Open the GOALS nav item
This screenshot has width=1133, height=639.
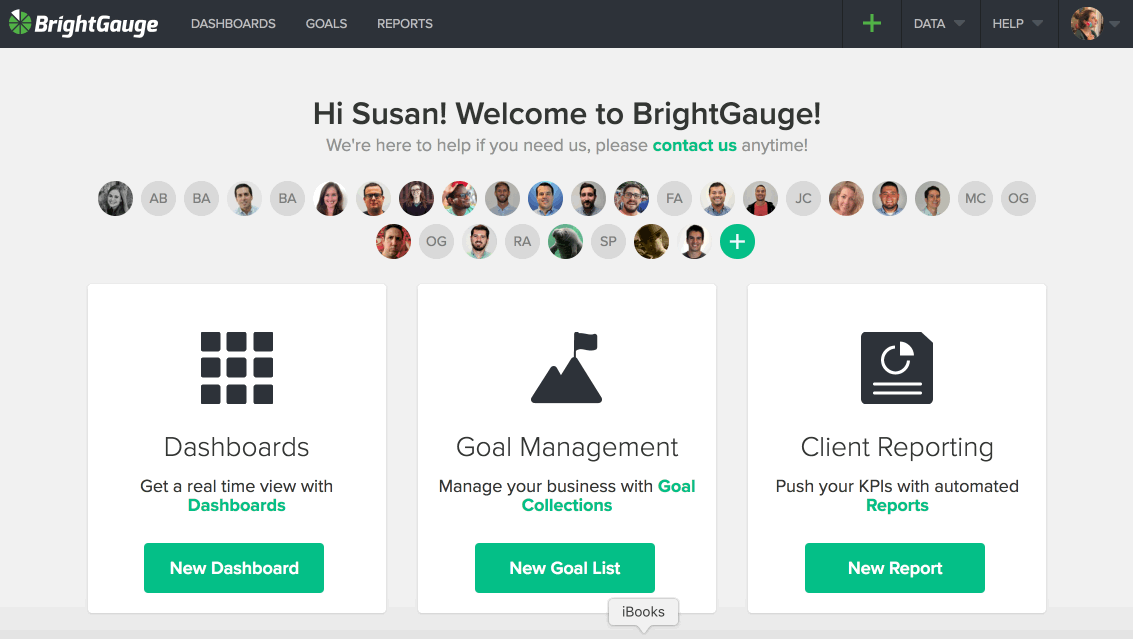point(327,24)
